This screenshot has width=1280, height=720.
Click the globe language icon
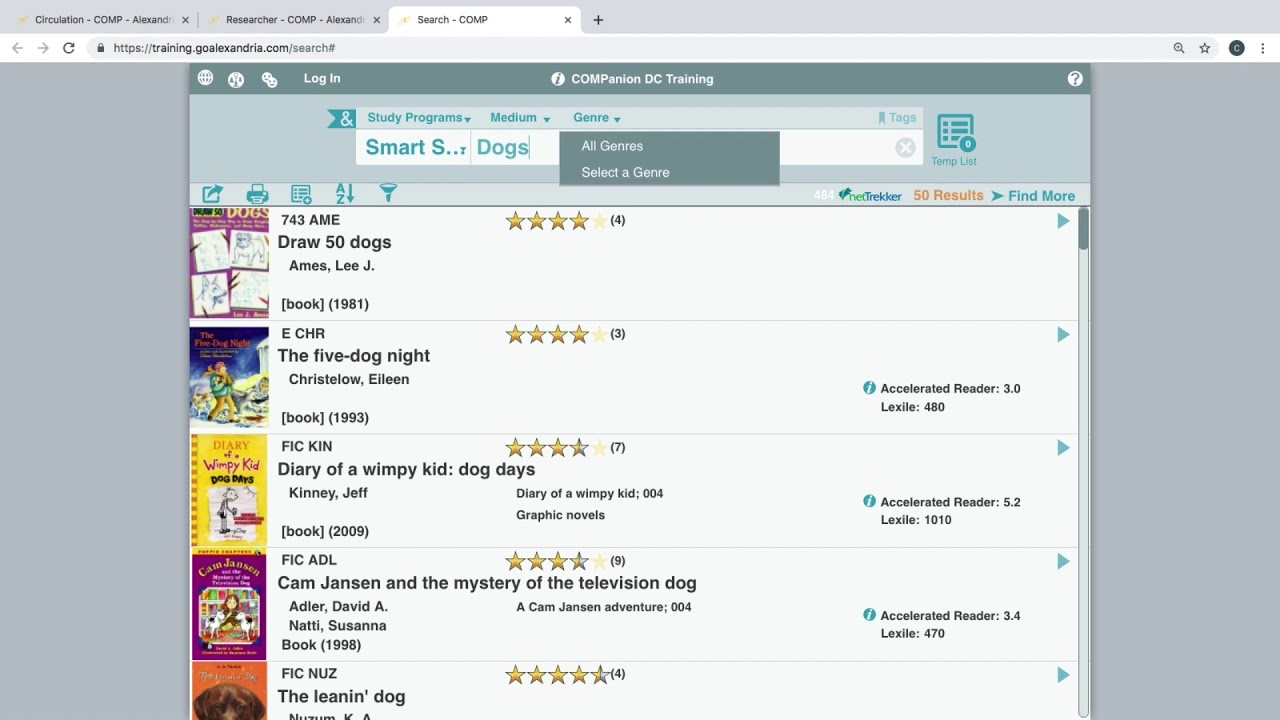[205, 78]
